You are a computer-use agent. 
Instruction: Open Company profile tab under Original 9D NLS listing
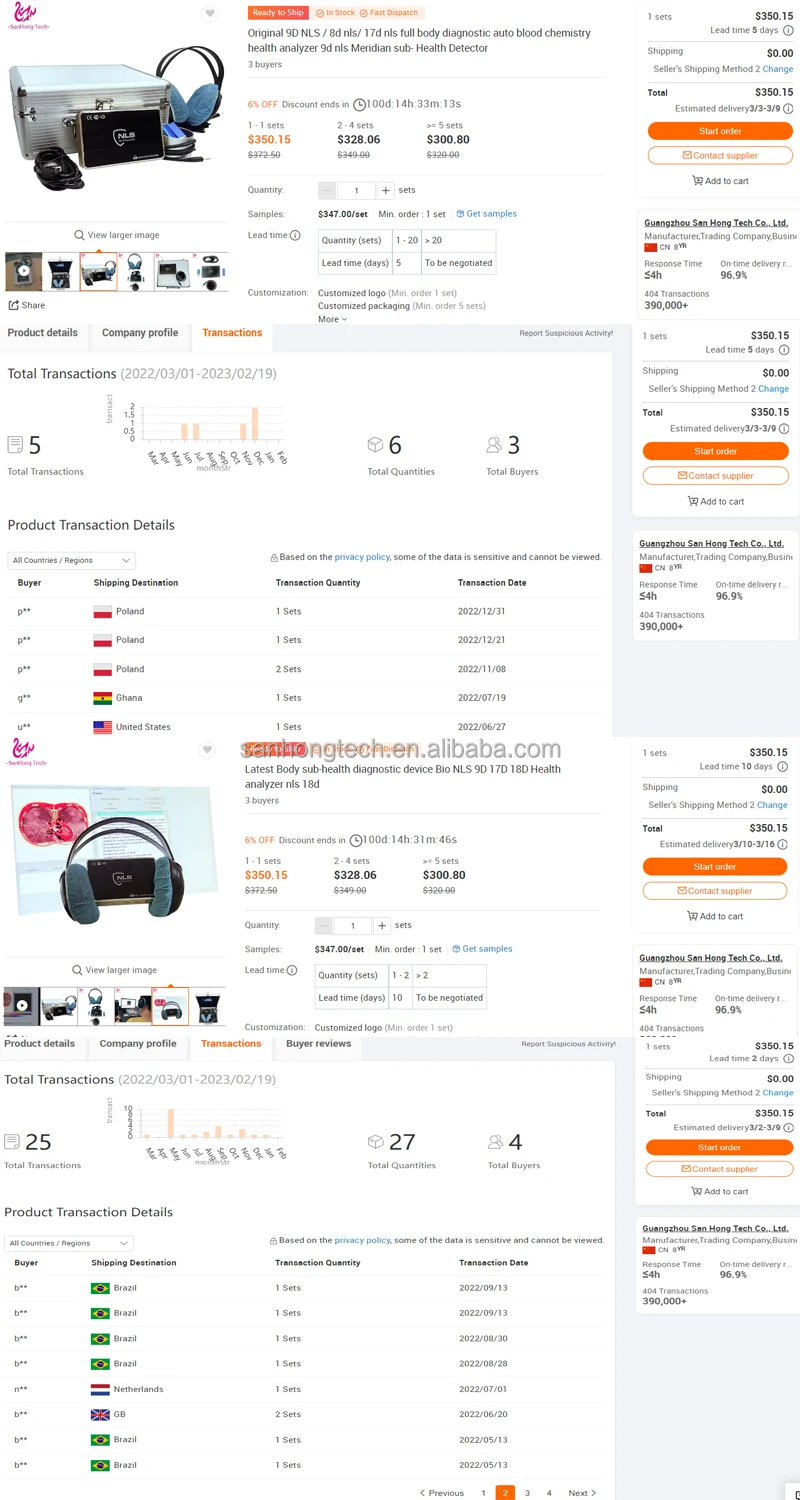(x=140, y=333)
